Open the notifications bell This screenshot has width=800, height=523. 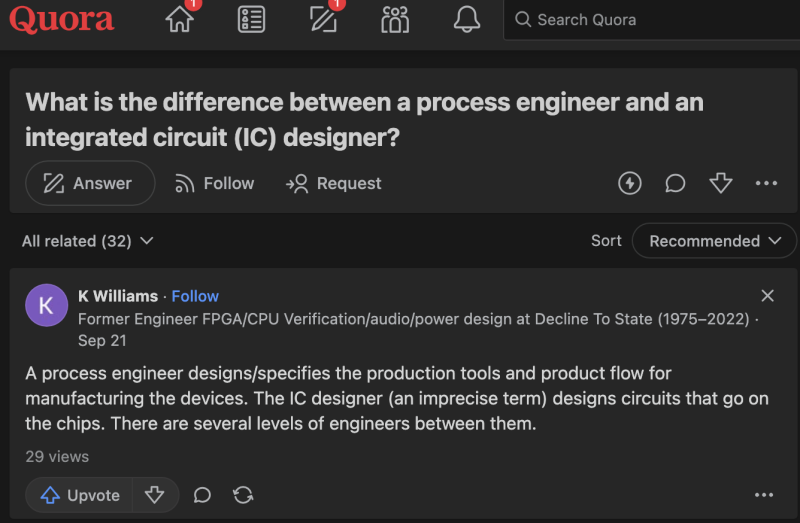(x=467, y=19)
